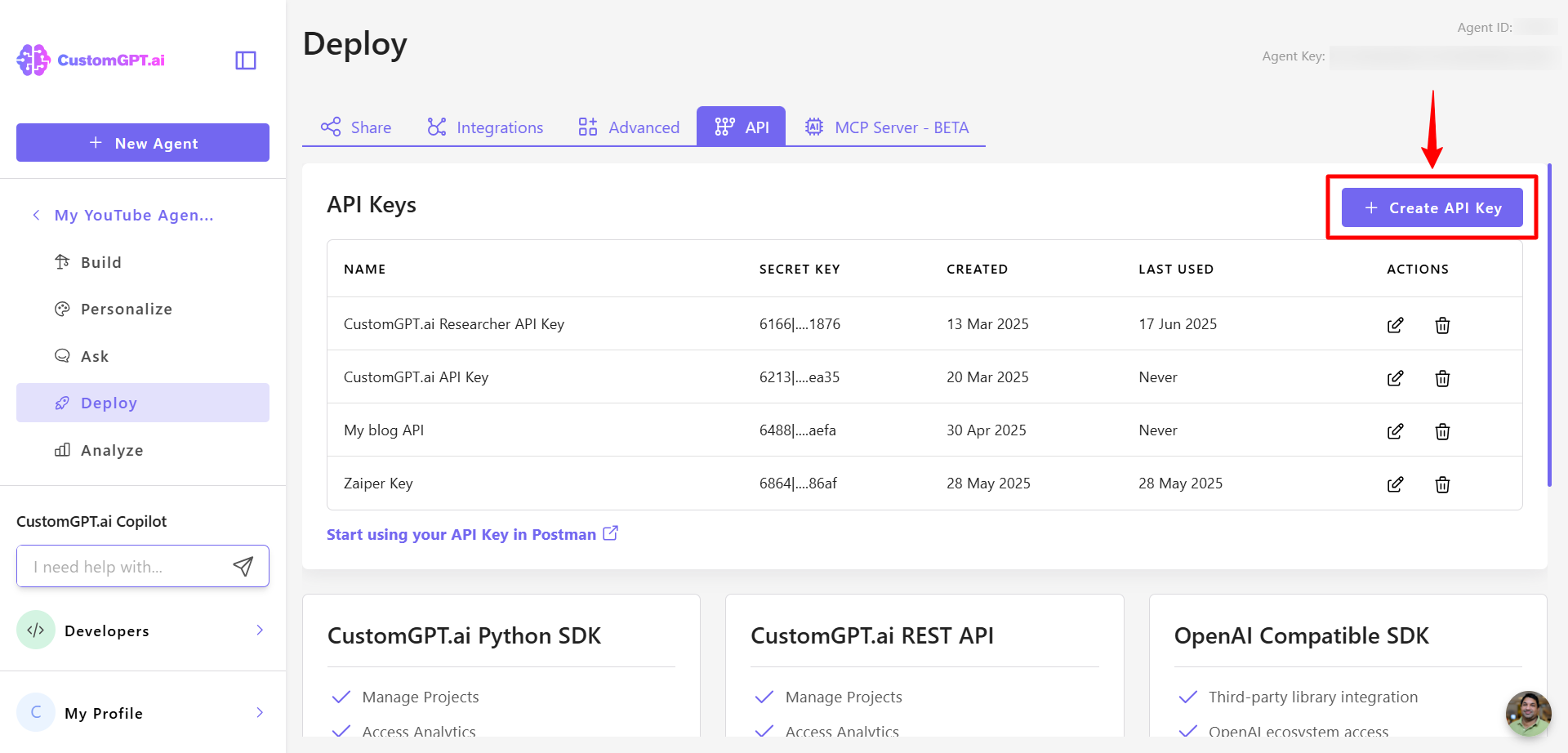Select Deploy in the sidebar
The image size is (1568, 753).
click(x=143, y=403)
